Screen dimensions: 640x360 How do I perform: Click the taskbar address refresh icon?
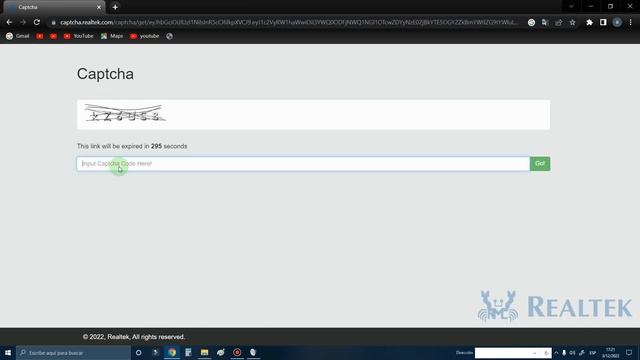point(546,353)
